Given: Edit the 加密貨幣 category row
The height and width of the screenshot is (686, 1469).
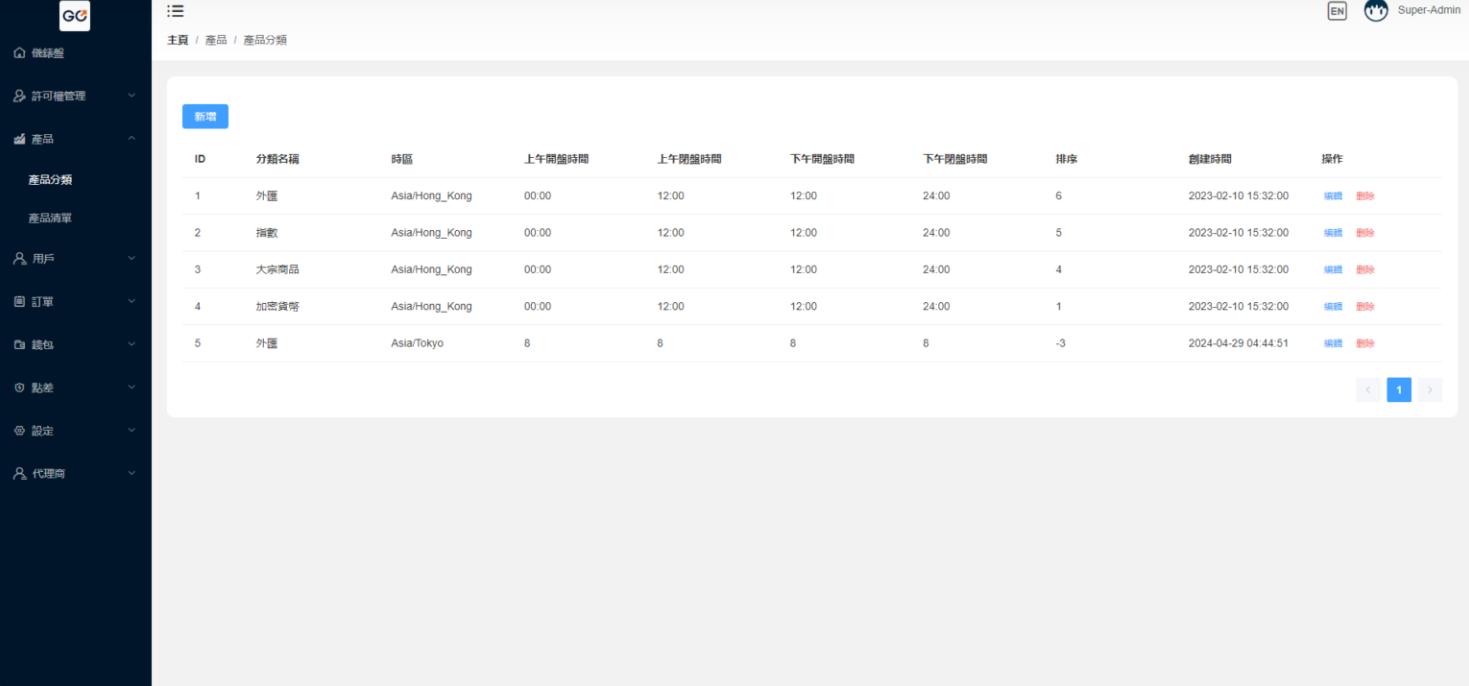Looking at the screenshot, I should 1333,307.
